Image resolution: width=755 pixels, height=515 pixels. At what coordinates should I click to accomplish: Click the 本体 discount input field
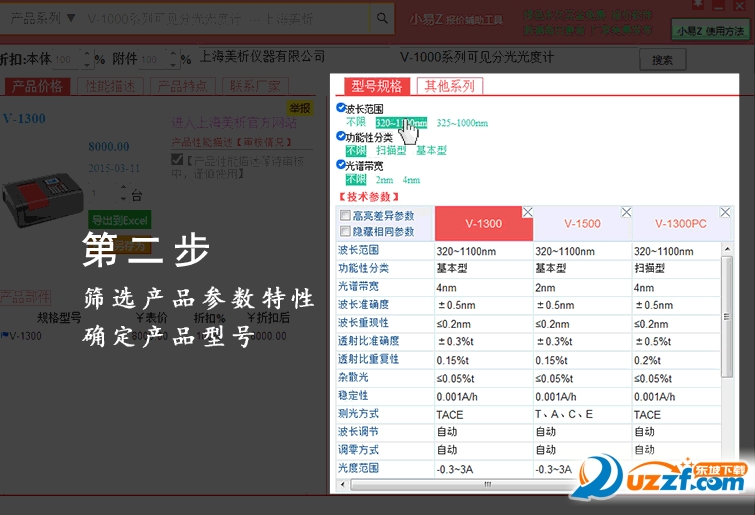coord(68,60)
